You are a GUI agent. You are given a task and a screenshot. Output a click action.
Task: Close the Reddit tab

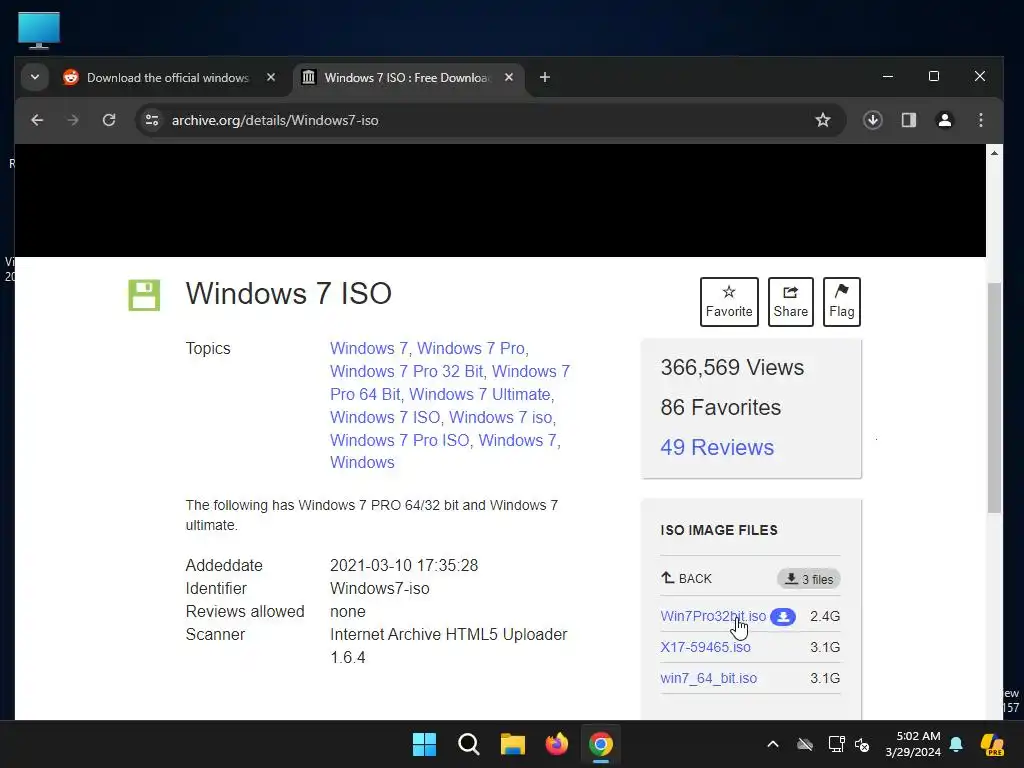click(271, 78)
